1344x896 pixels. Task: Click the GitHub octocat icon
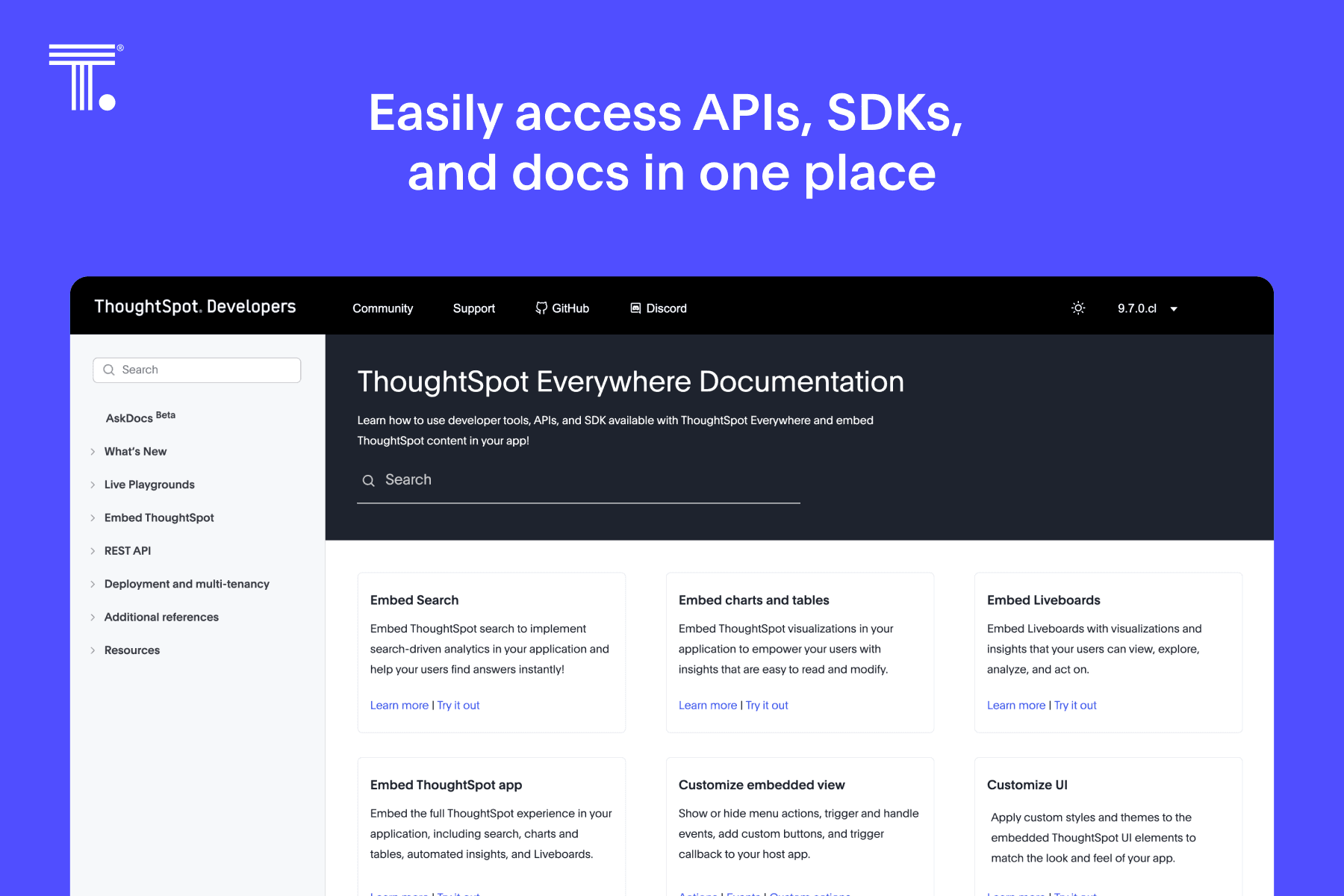pos(541,308)
